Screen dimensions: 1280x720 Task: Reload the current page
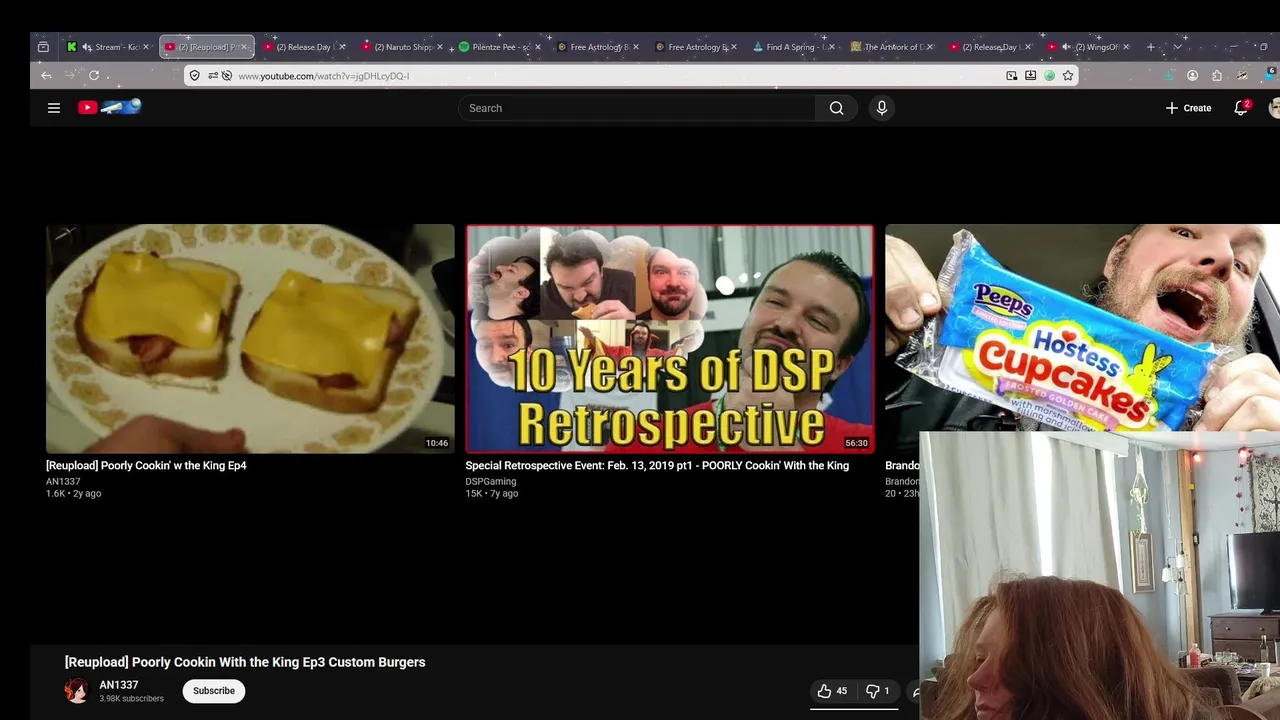pyautogui.click(x=94, y=75)
